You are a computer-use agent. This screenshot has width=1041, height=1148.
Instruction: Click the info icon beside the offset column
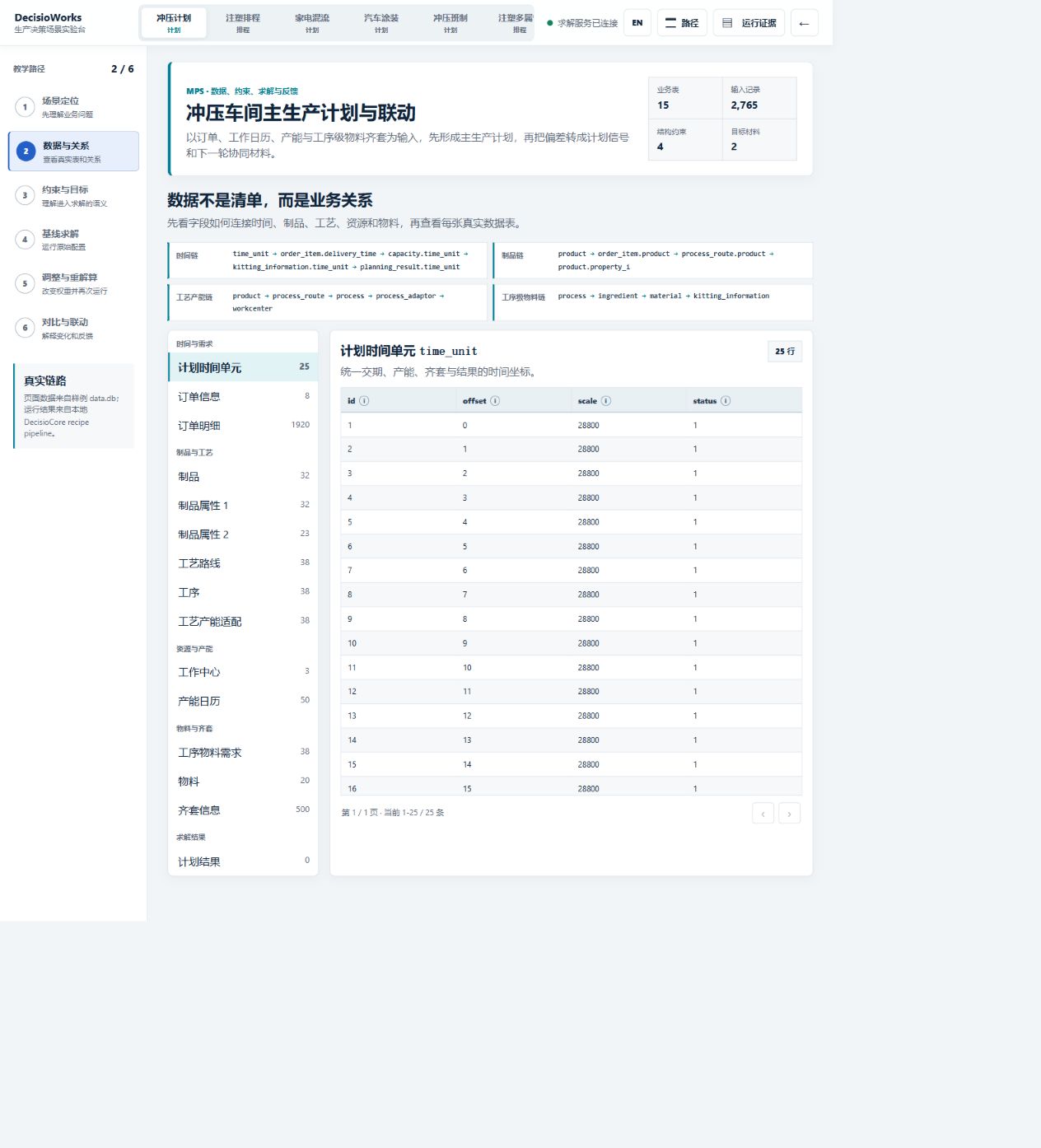(x=495, y=401)
